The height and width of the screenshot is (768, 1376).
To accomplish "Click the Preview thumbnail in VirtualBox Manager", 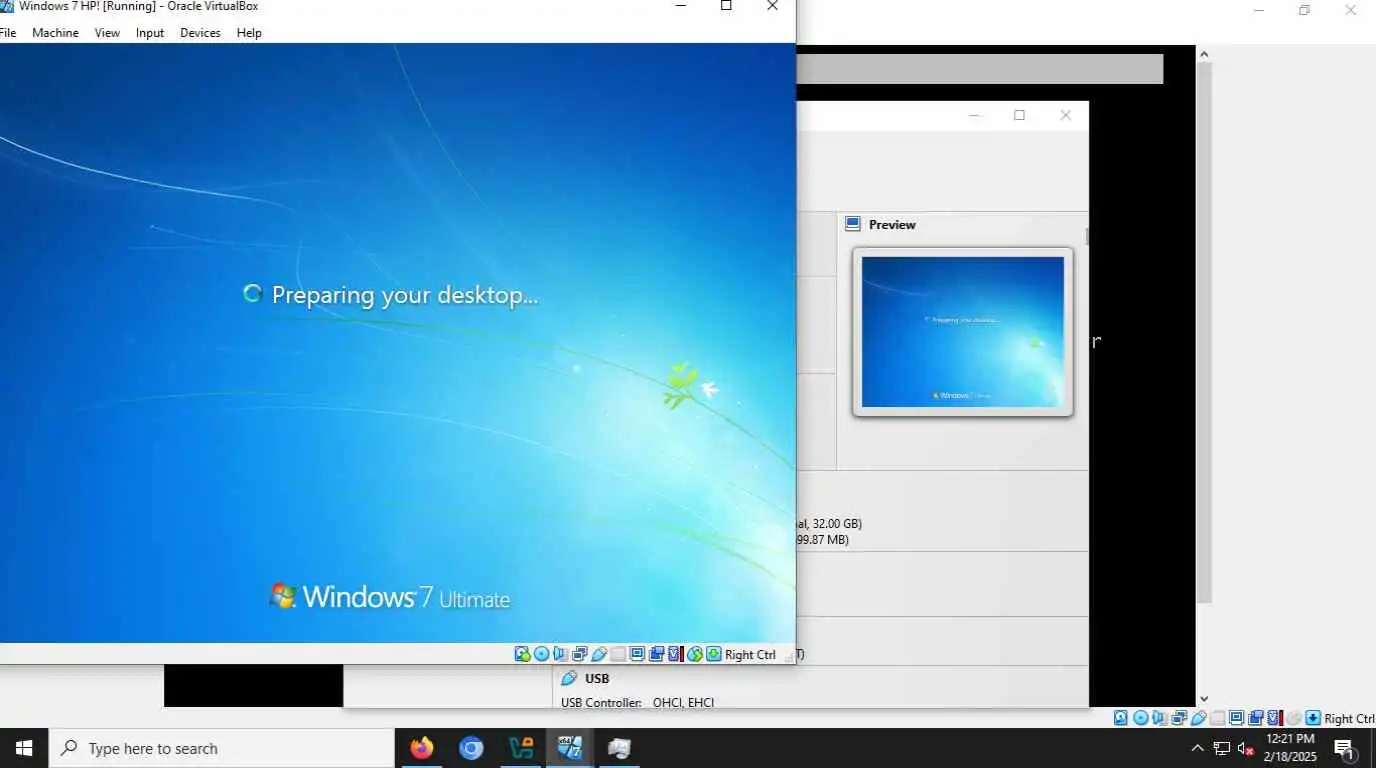I will (x=963, y=332).
